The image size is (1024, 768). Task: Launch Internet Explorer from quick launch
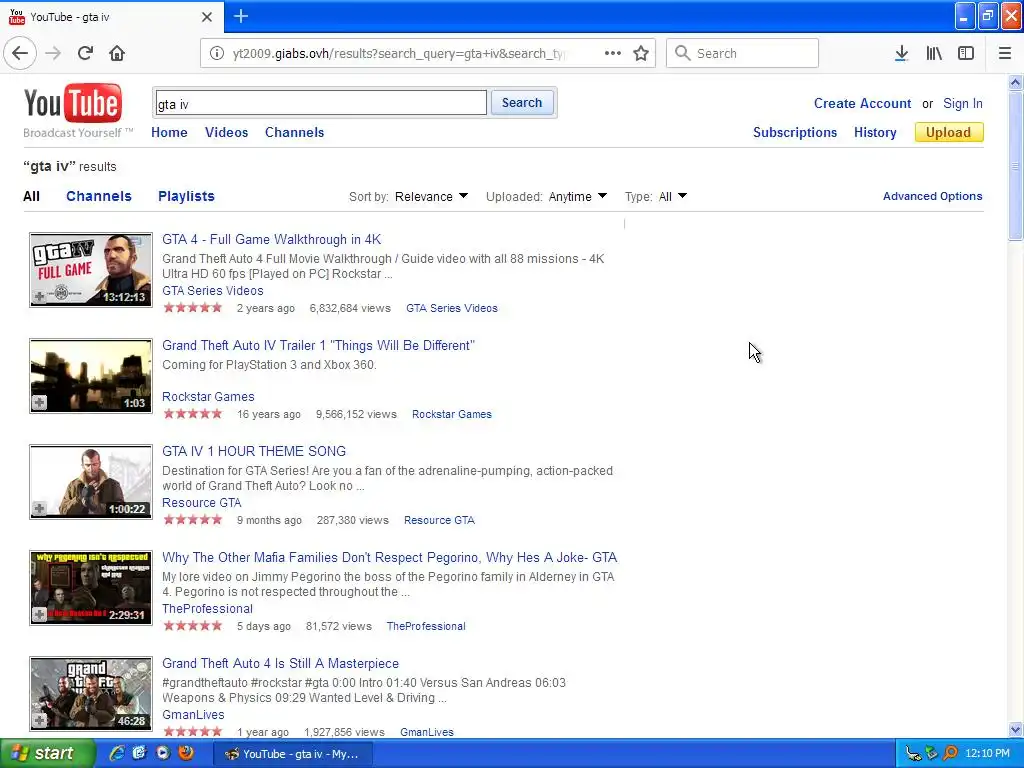point(117,753)
